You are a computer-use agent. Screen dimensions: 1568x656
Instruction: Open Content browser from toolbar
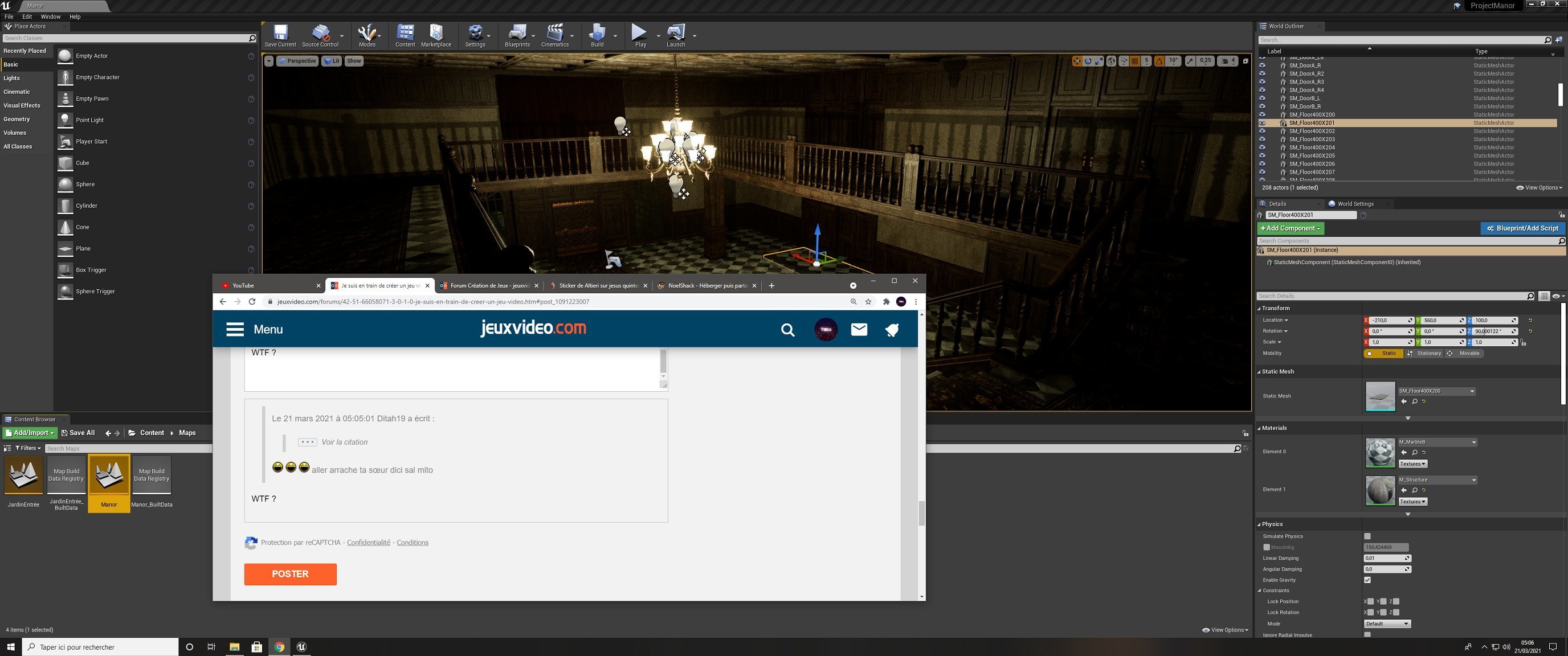click(405, 35)
